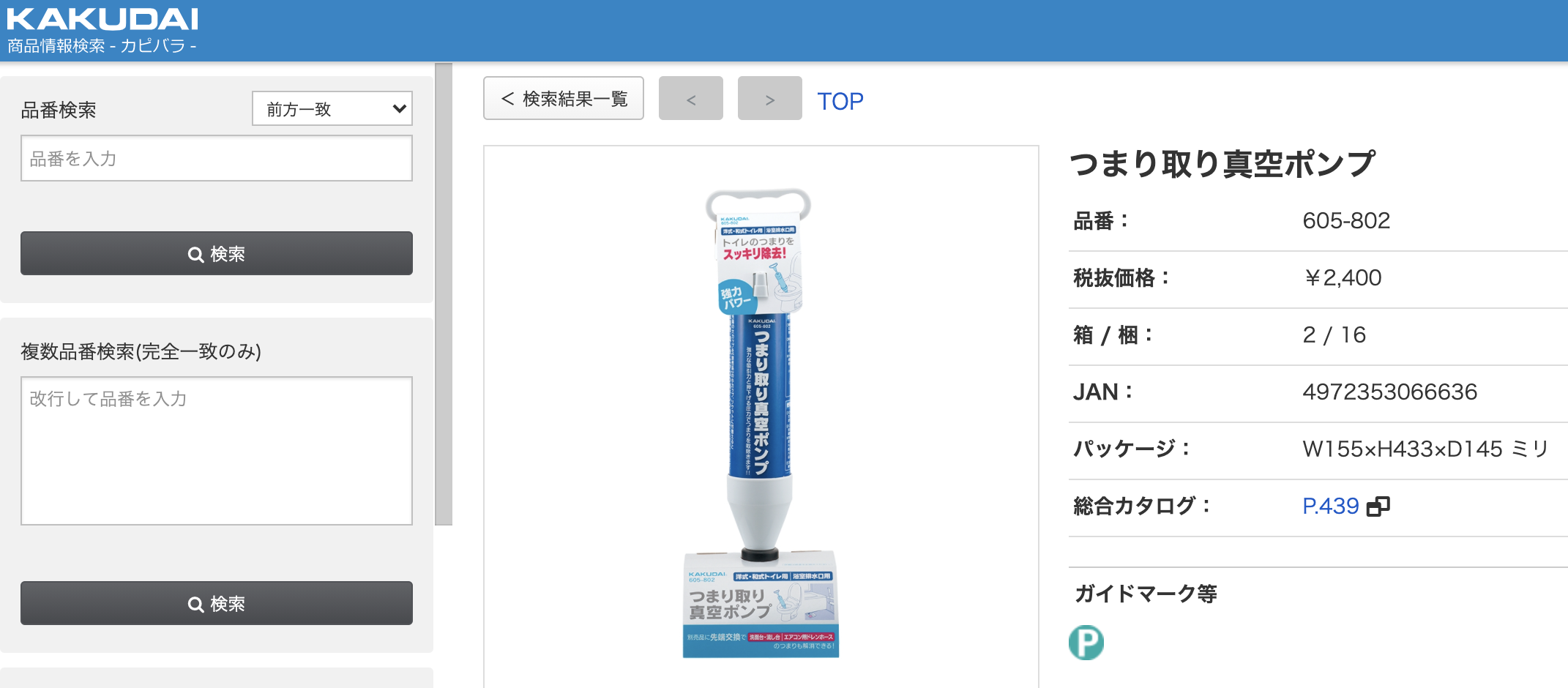This screenshot has height=688, width=1568.
Task: Go to the next product with the > arrow
Action: point(770,98)
